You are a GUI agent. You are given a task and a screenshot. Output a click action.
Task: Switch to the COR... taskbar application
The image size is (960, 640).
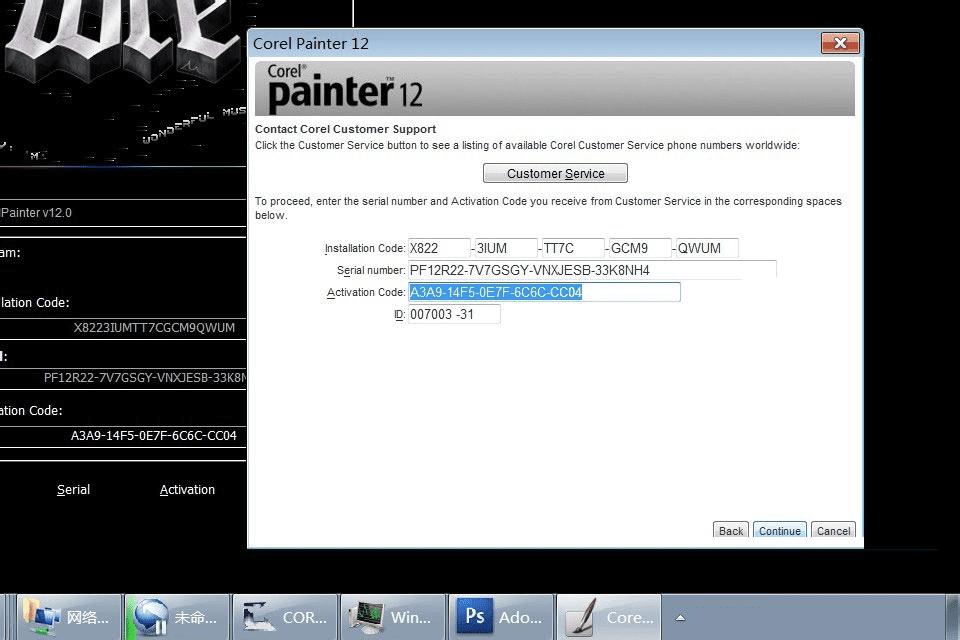pyautogui.click(x=285, y=617)
